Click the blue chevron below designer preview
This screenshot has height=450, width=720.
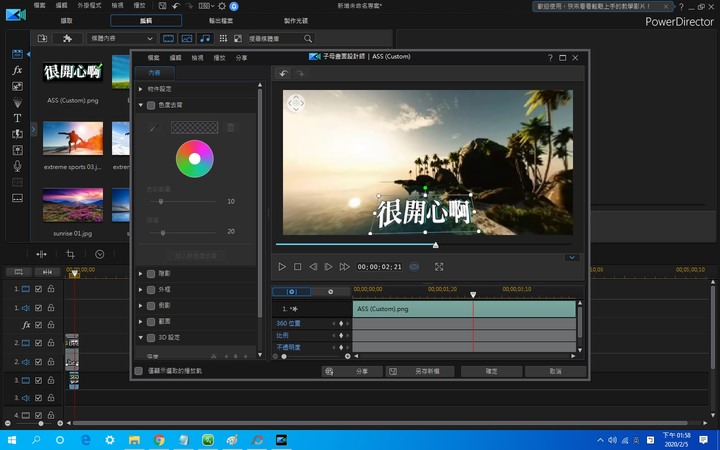click(x=572, y=258)
